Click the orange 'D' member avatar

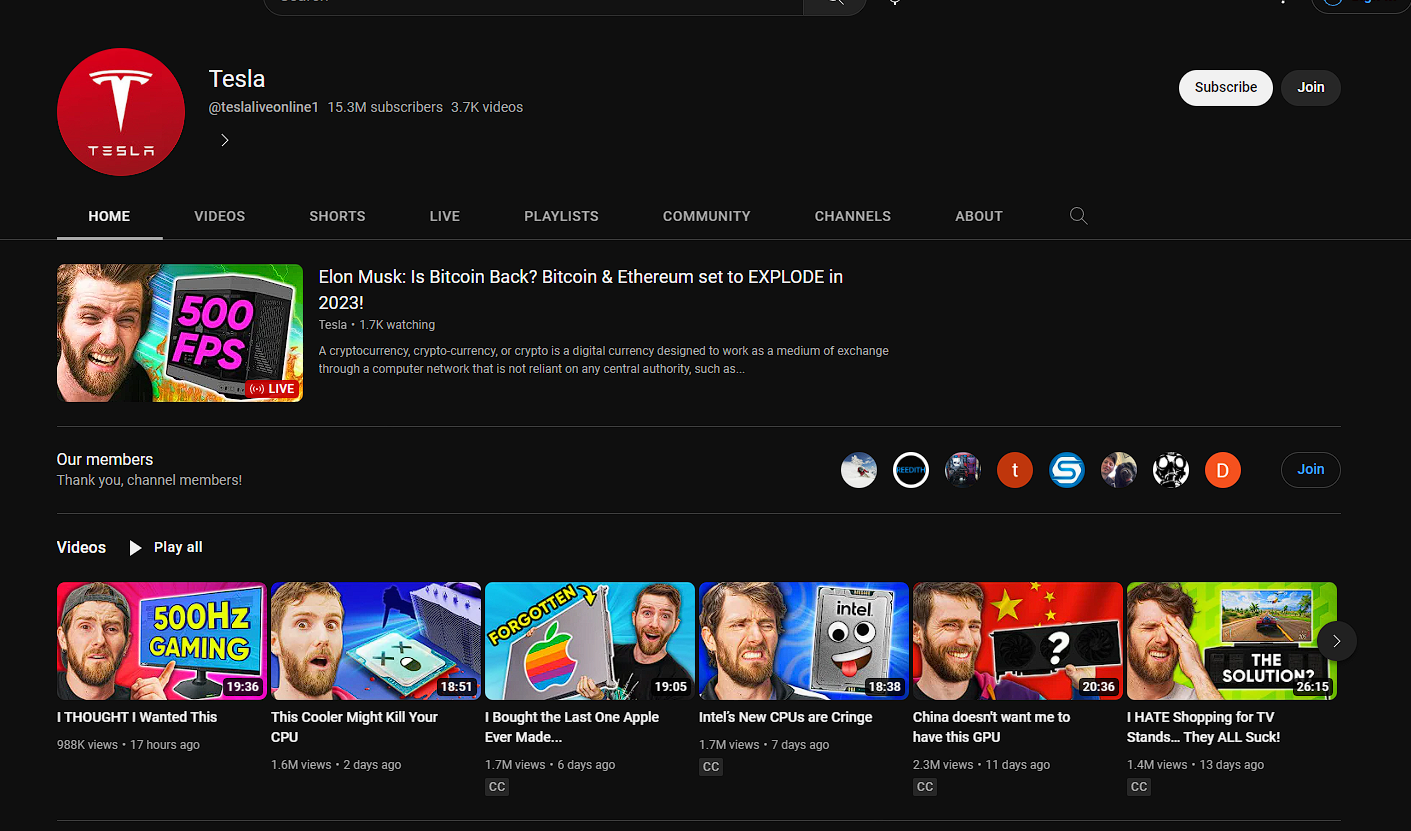tap(1223, 470)
